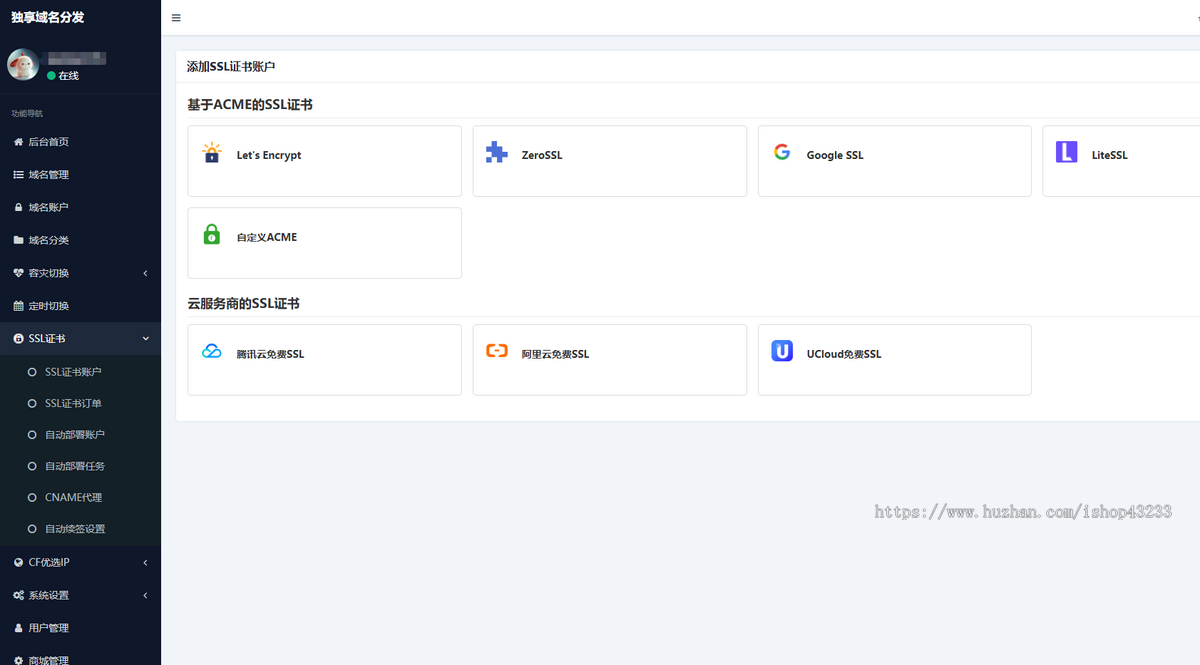This screenshot has height=665, width=1200.
Task: Click the calendar icon beside 定时切换
Action: (18, 306)
